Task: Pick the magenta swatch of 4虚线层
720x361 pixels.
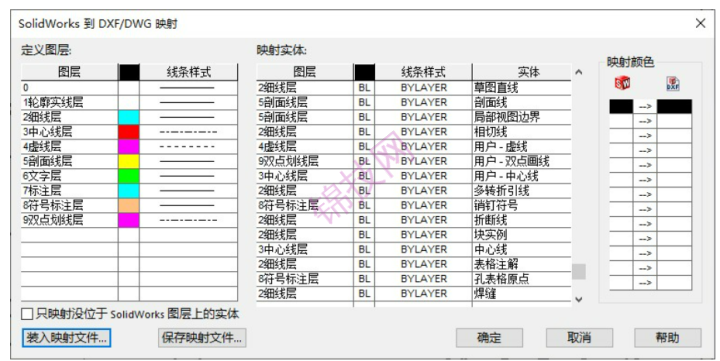Action: (129, 147)
